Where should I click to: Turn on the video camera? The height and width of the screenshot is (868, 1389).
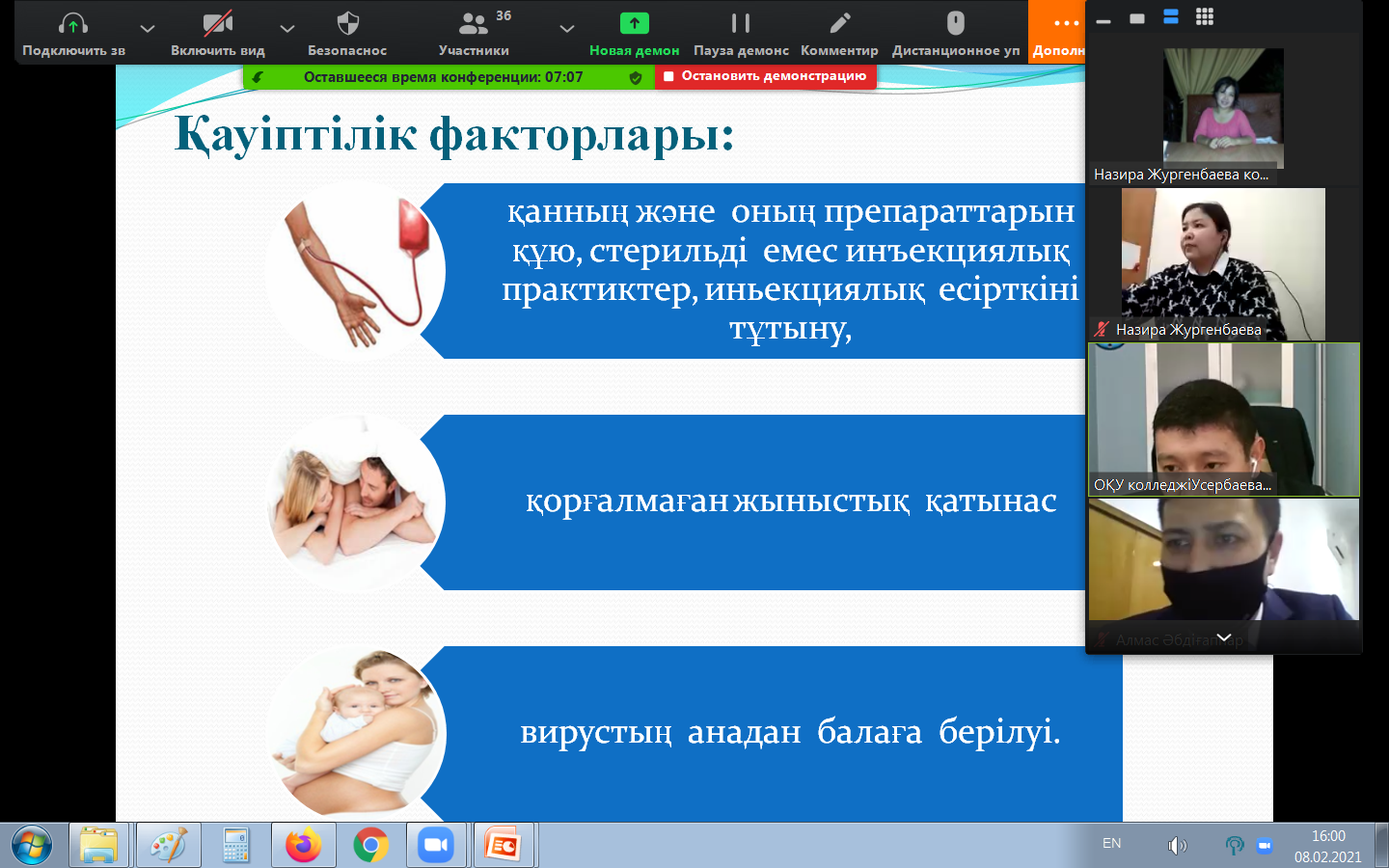(x=217, y=25)
